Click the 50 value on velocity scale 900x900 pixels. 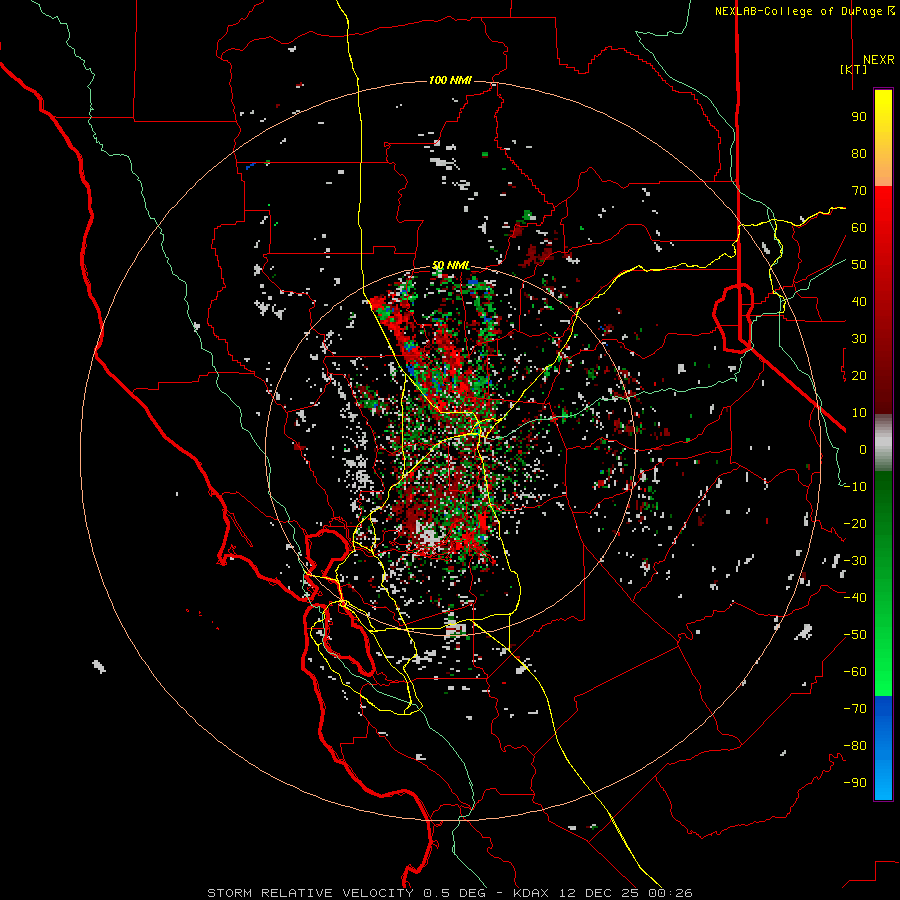[859, 265]
